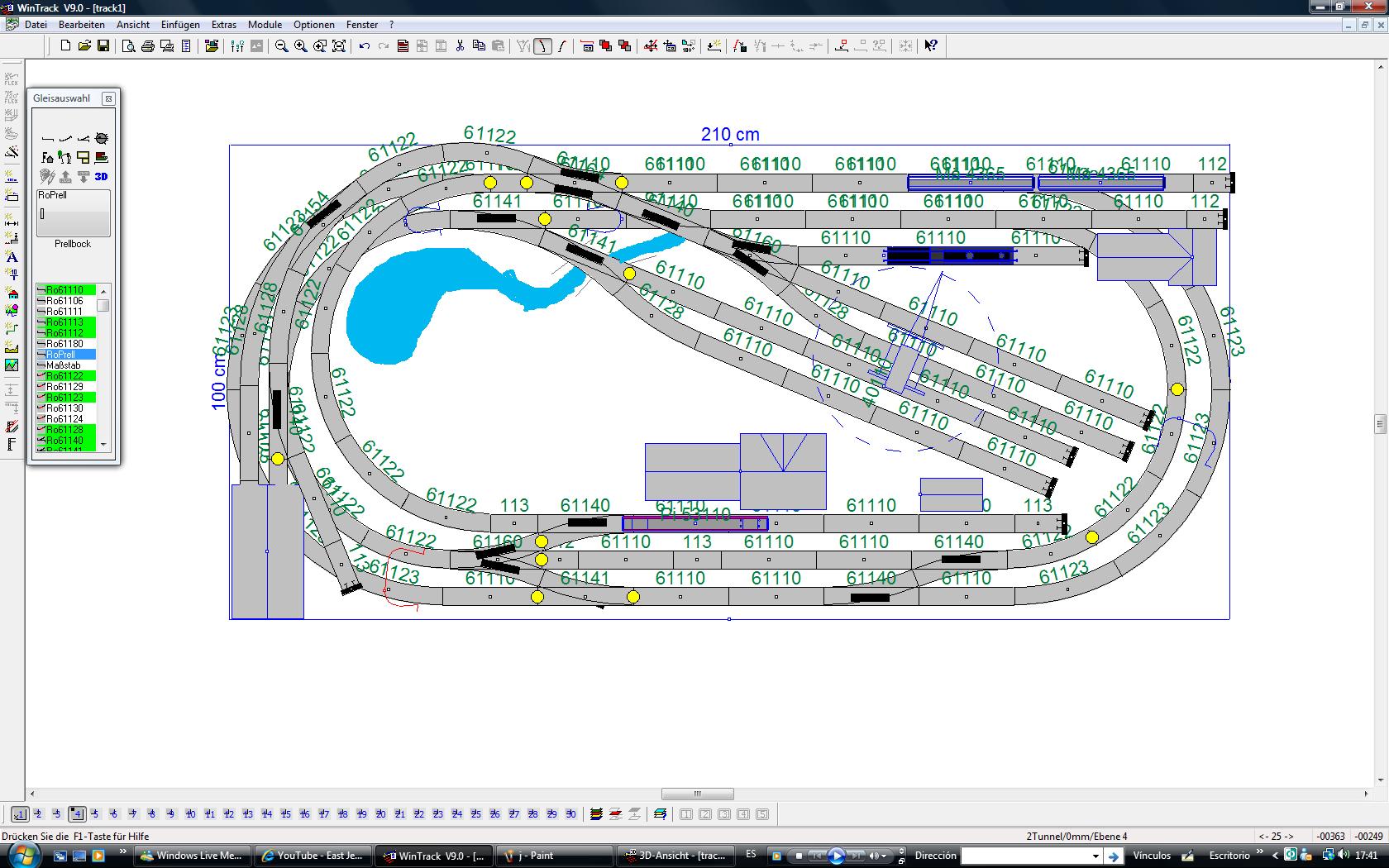Viewport: 1389px width, 868px height.
Task: Open the 3D view icon in Gleisauswahl
Action: (x=101, y=176)
